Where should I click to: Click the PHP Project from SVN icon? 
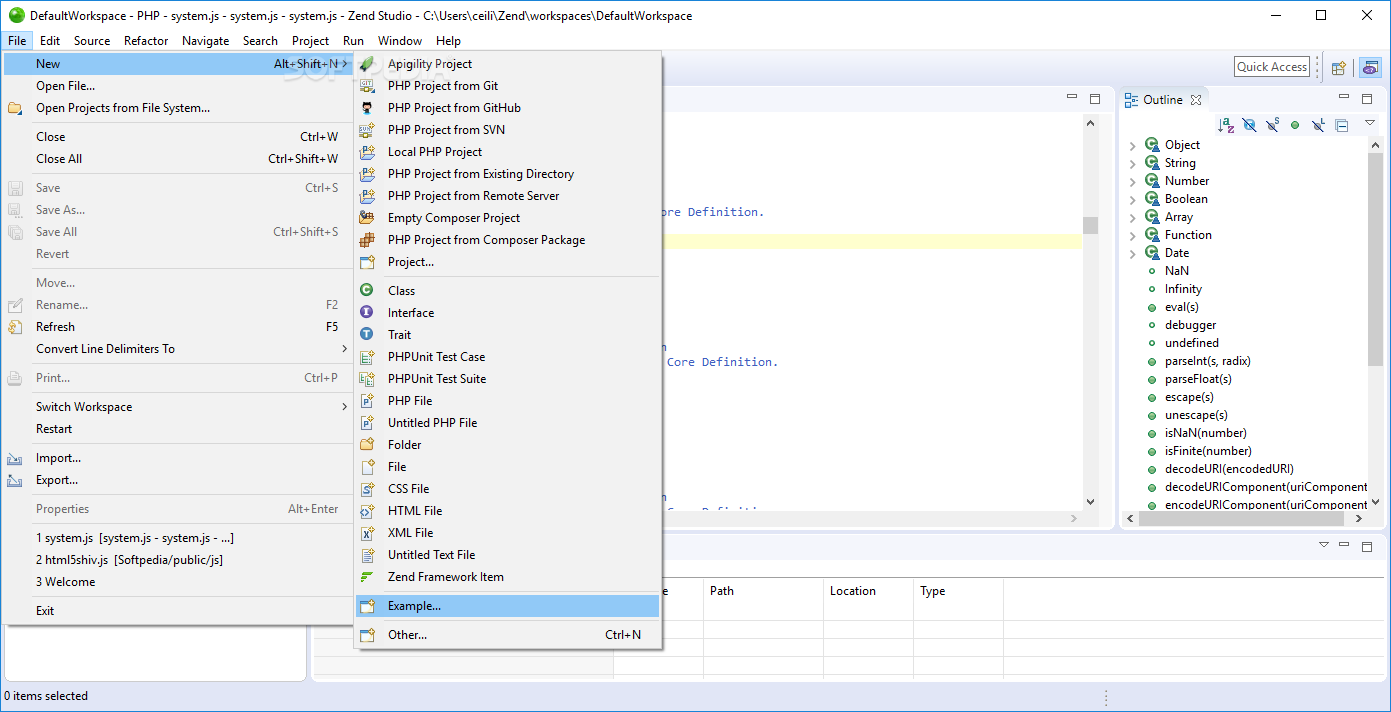tap(367, 130)
